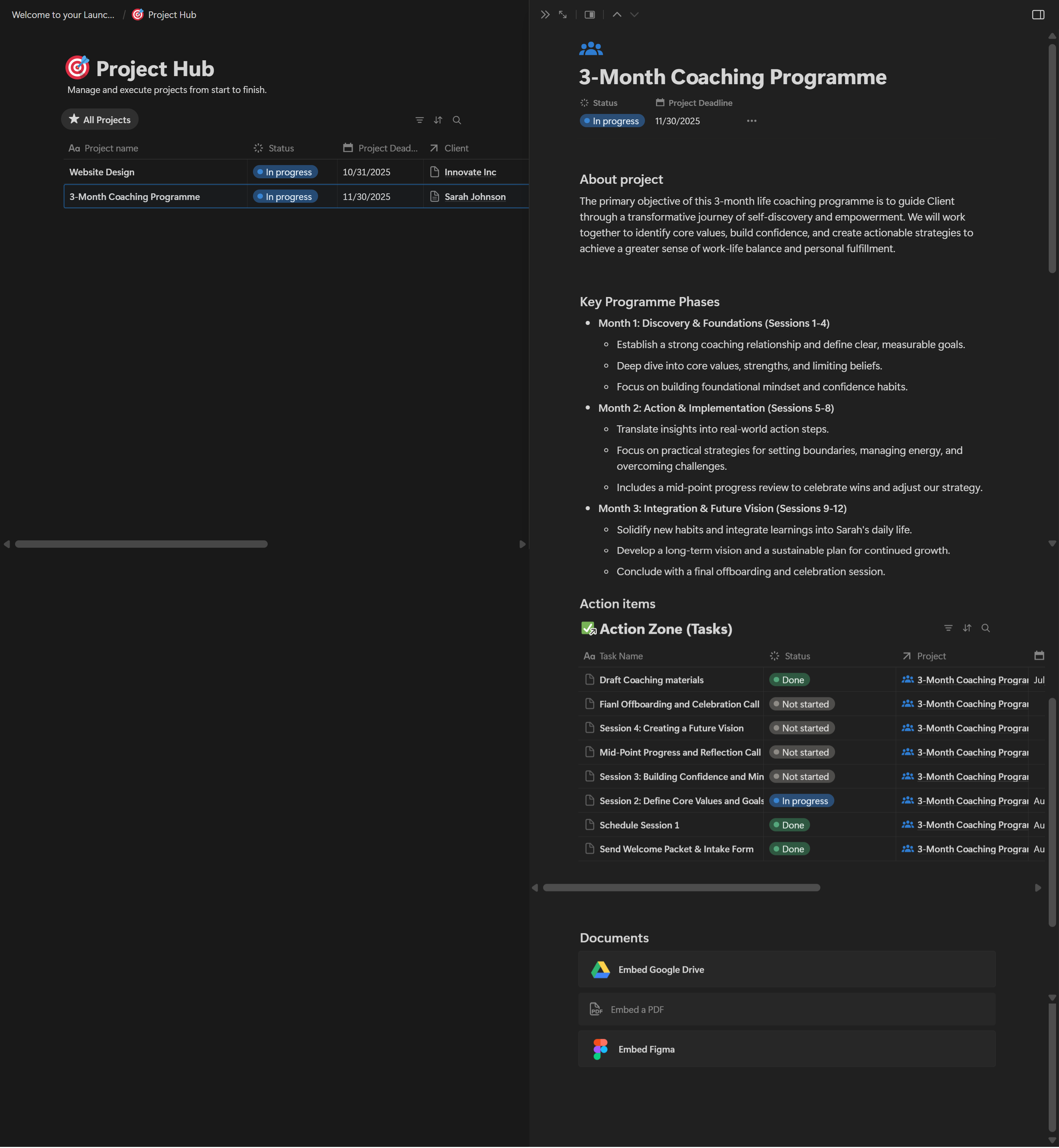Change Session 4 Not started status

tap(802, 728)
